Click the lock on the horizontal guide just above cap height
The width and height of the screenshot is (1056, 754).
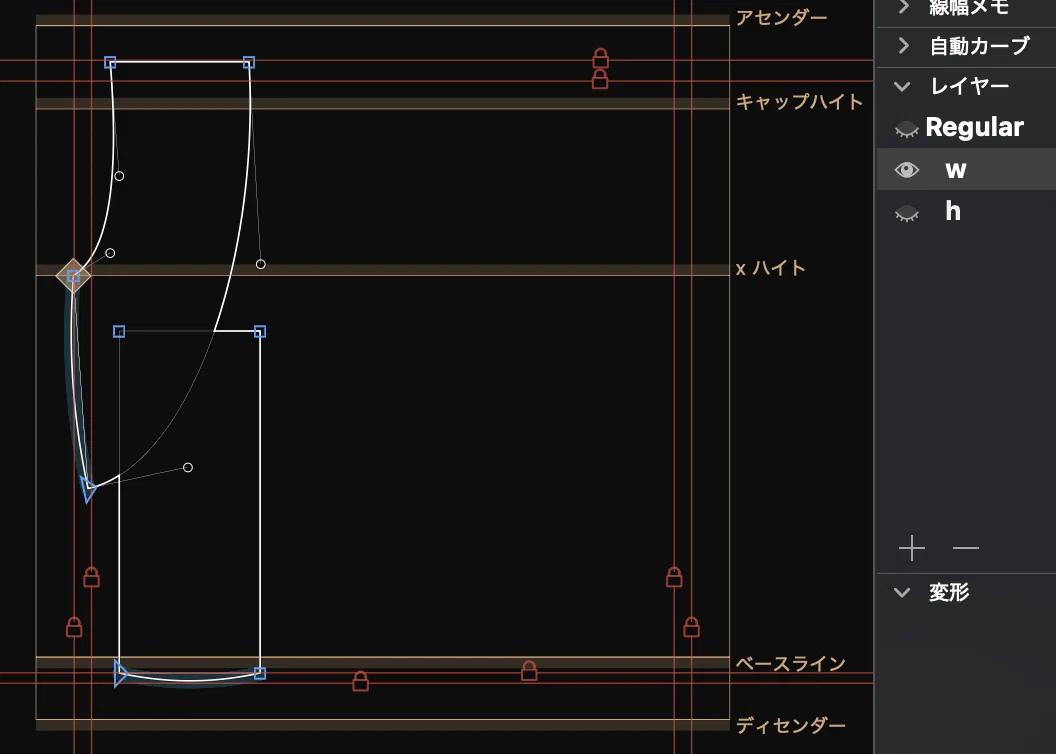pyautogui.click(x=600, y=79)
